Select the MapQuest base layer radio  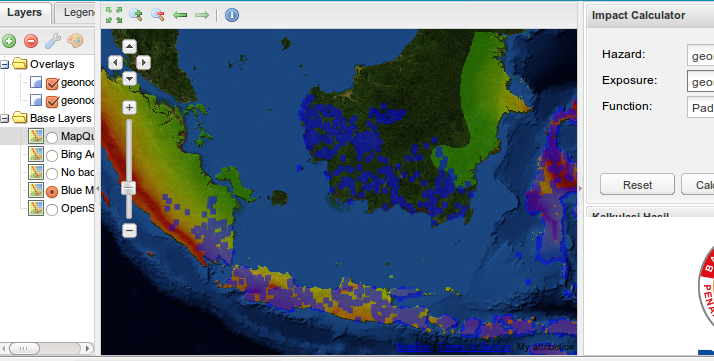pos(52,137)
